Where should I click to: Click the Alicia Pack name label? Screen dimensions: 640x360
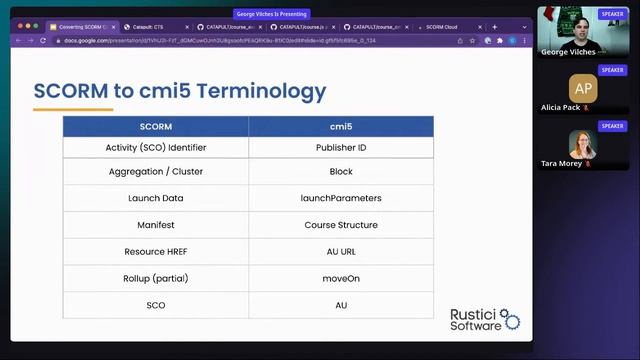click(x=560, y=108)
